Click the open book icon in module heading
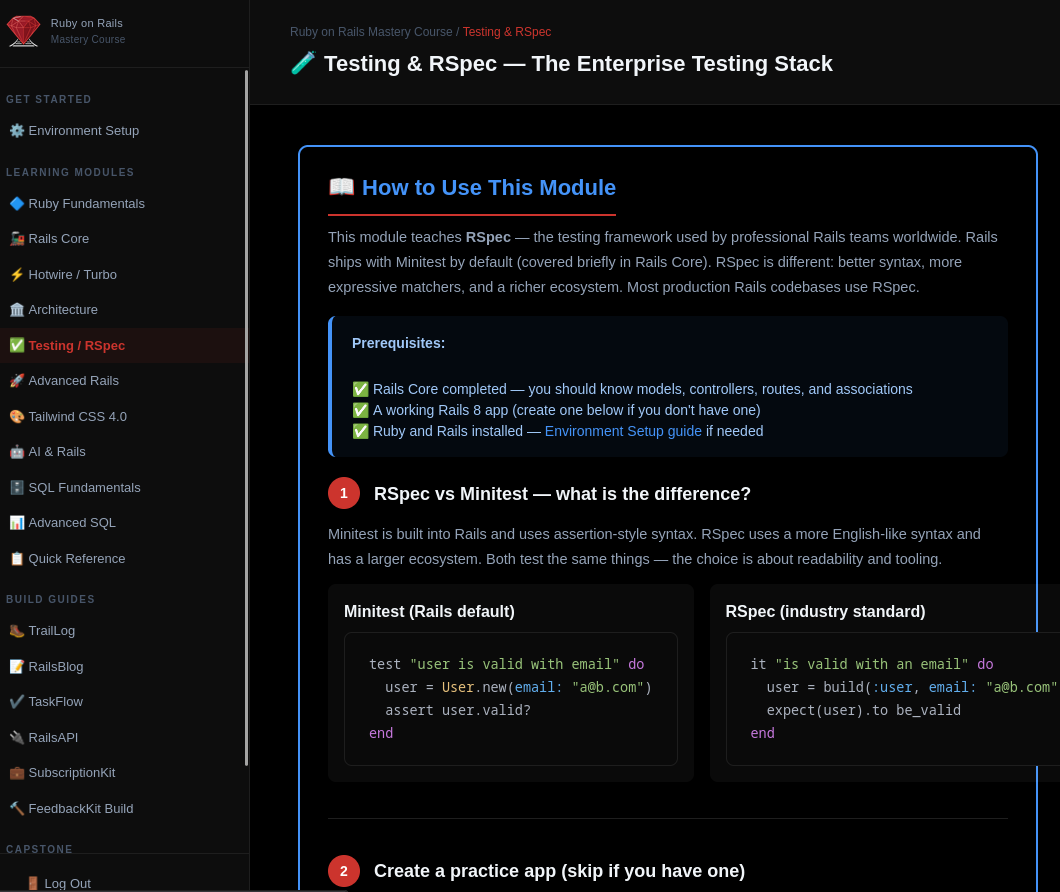Viewport: 1060px width, 892px height. (341, 187)
